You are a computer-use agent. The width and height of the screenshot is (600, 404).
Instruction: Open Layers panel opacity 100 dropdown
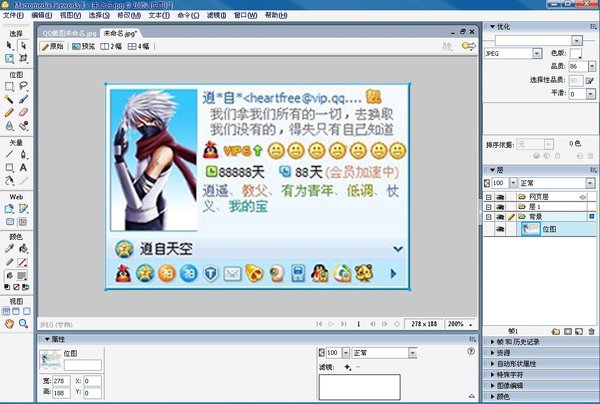click(x=513, y=183)
